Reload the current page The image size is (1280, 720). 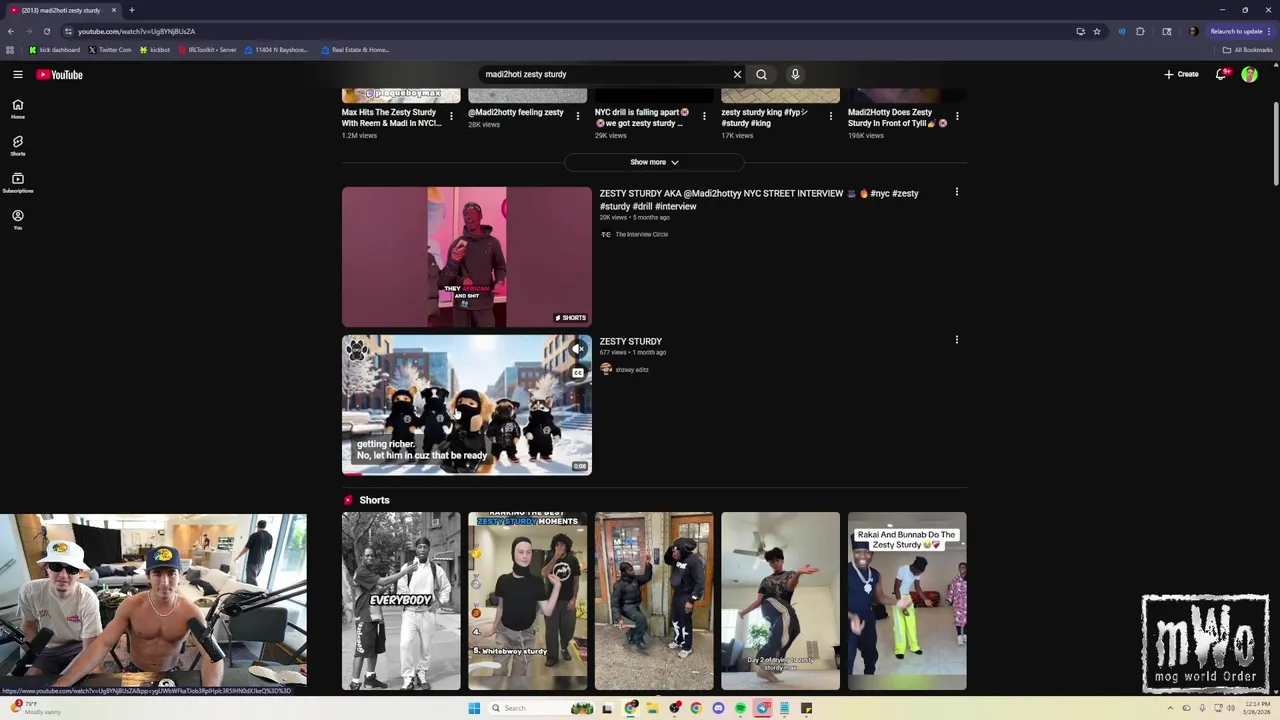(46, 31)
